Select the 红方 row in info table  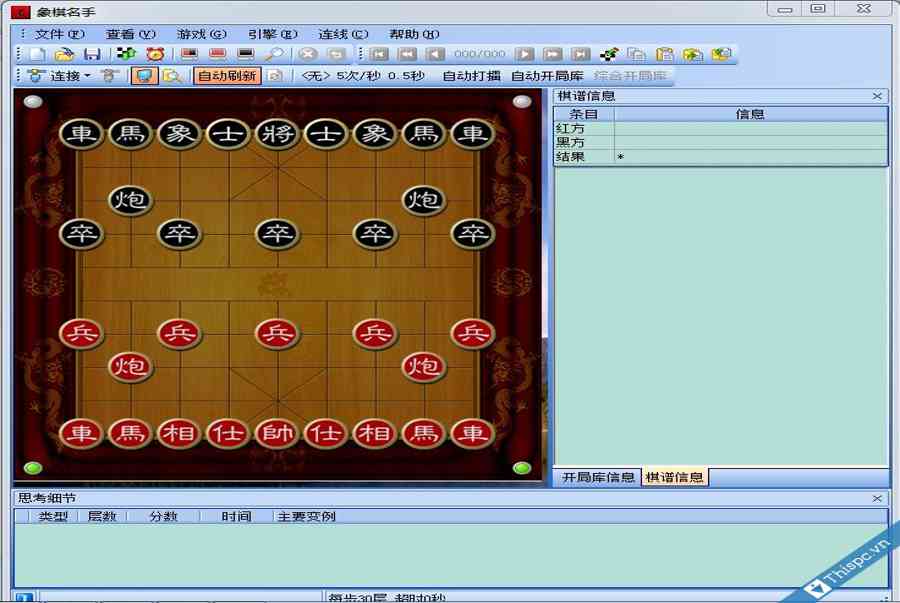[x=720, y=129]
